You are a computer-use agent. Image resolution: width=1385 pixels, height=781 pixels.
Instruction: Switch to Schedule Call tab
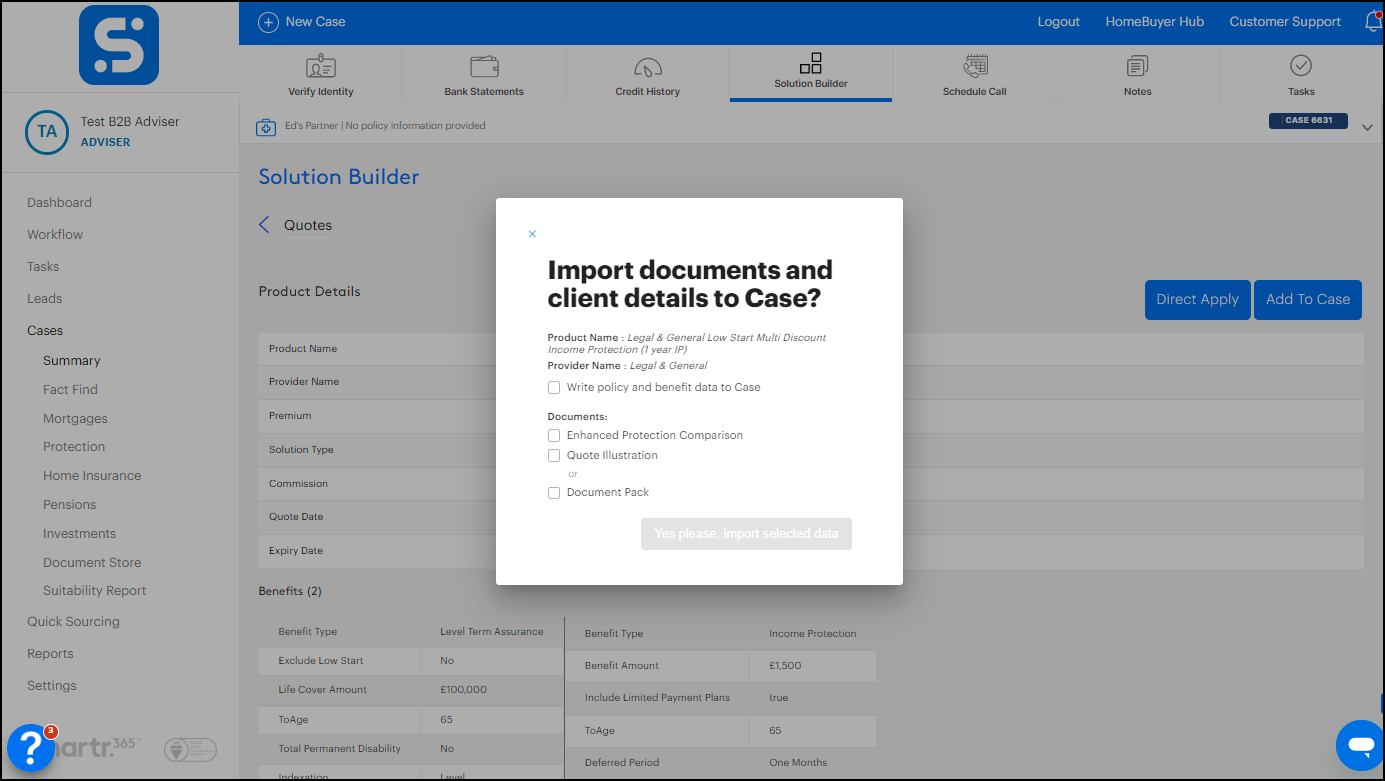tap(974, 73)
